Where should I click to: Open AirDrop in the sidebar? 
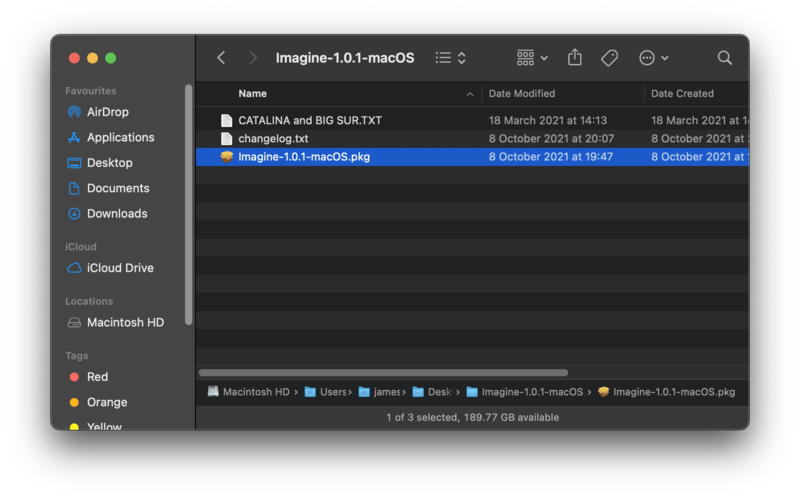pos(107,112)
